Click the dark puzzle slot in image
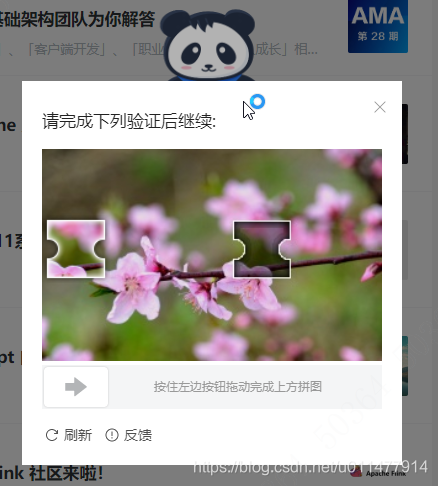Screen dimensions: 438x486 point(262,249)
